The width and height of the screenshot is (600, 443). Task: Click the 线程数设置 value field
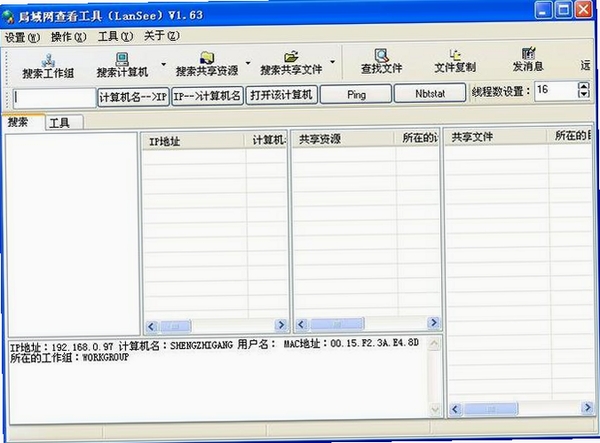[x=556, y=90]
